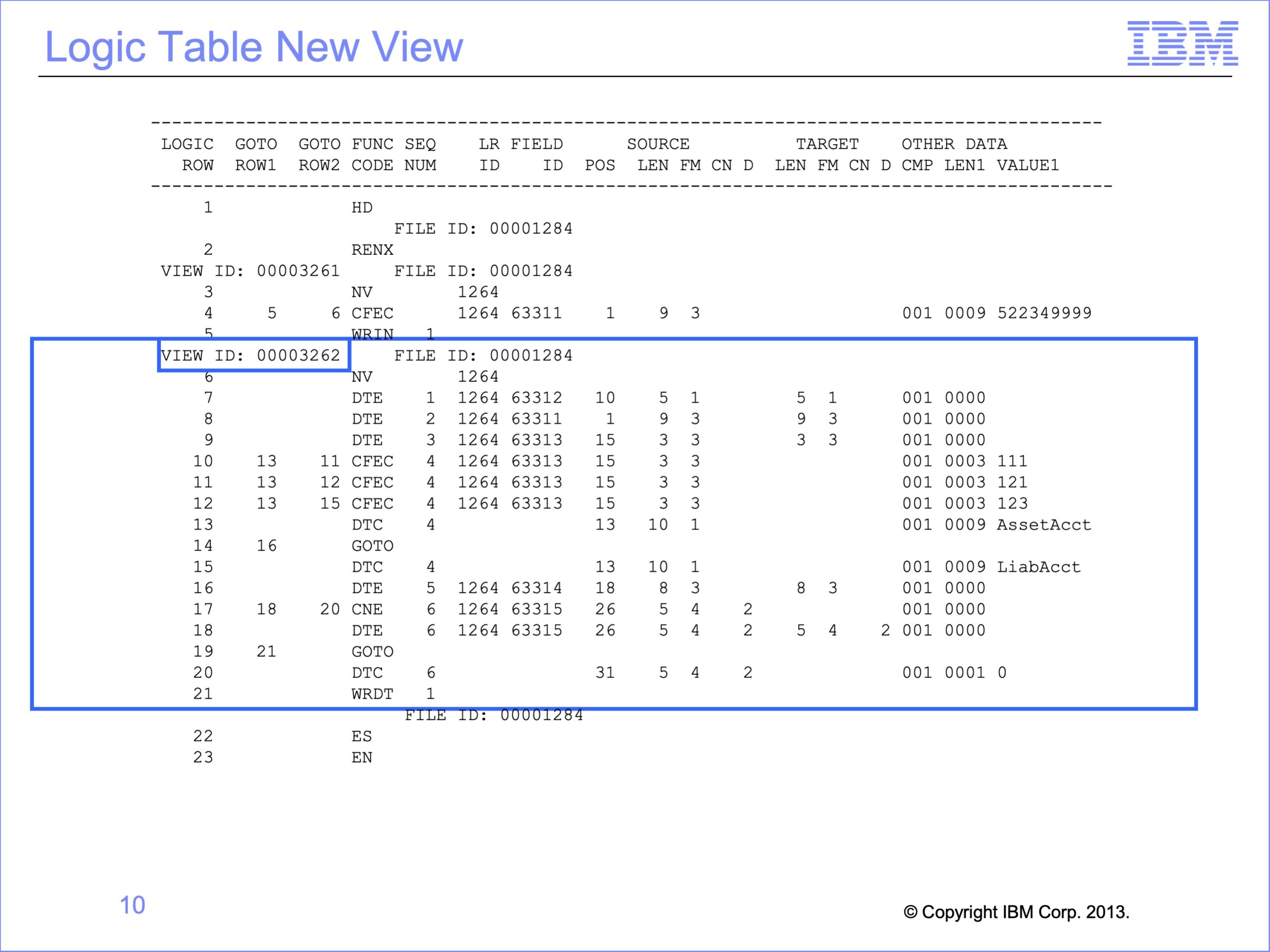Click field ID '63312' in row 7
Viewport: 1270px width, 952px height.
pyautogui.click(x=536, y=398)
